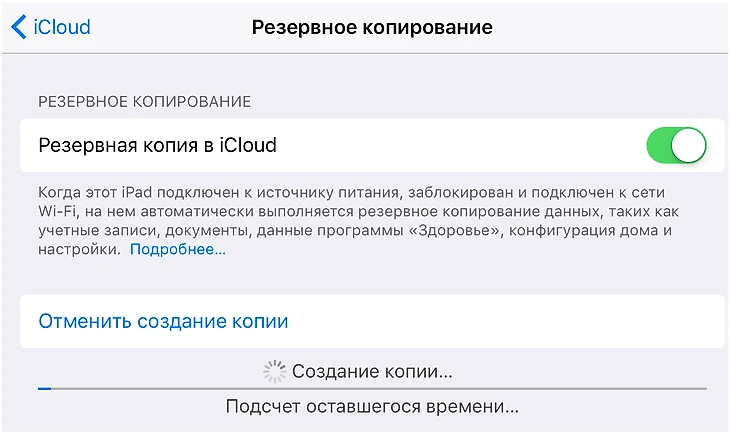This screenshot has height=434, width=730.
Task: Tap the Резервное копирование page title
Action: pos(372,27)
